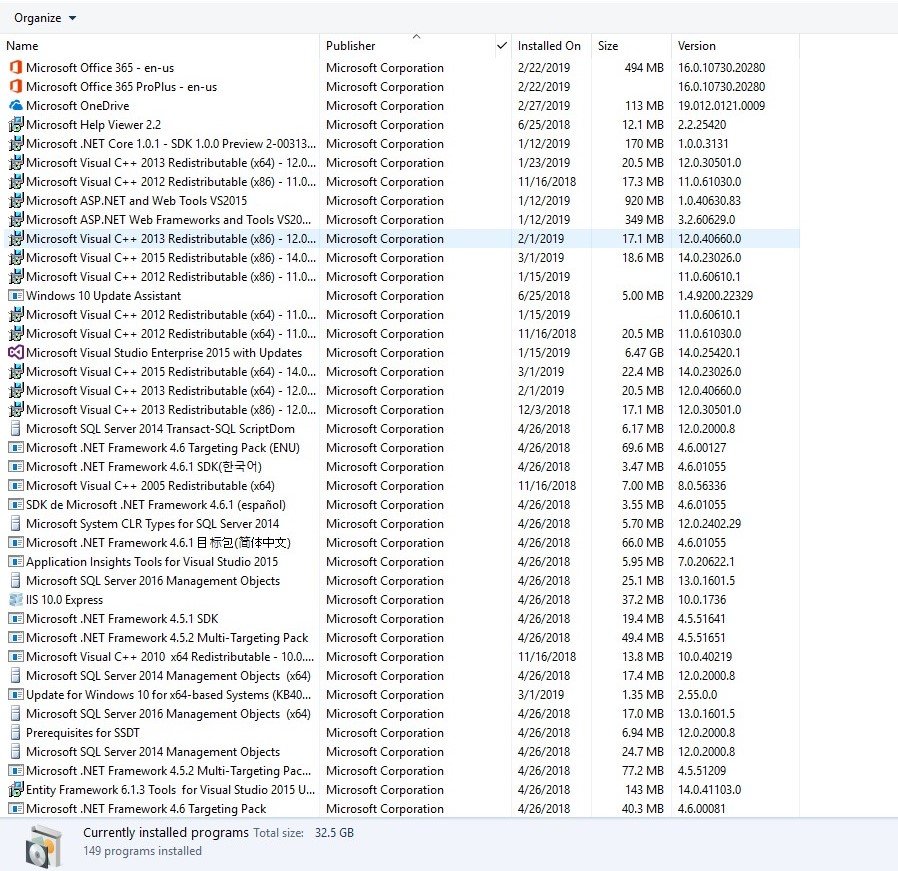Select IIS 10.0 Express program name
The image size is (898, 871).
click(64, 600)
